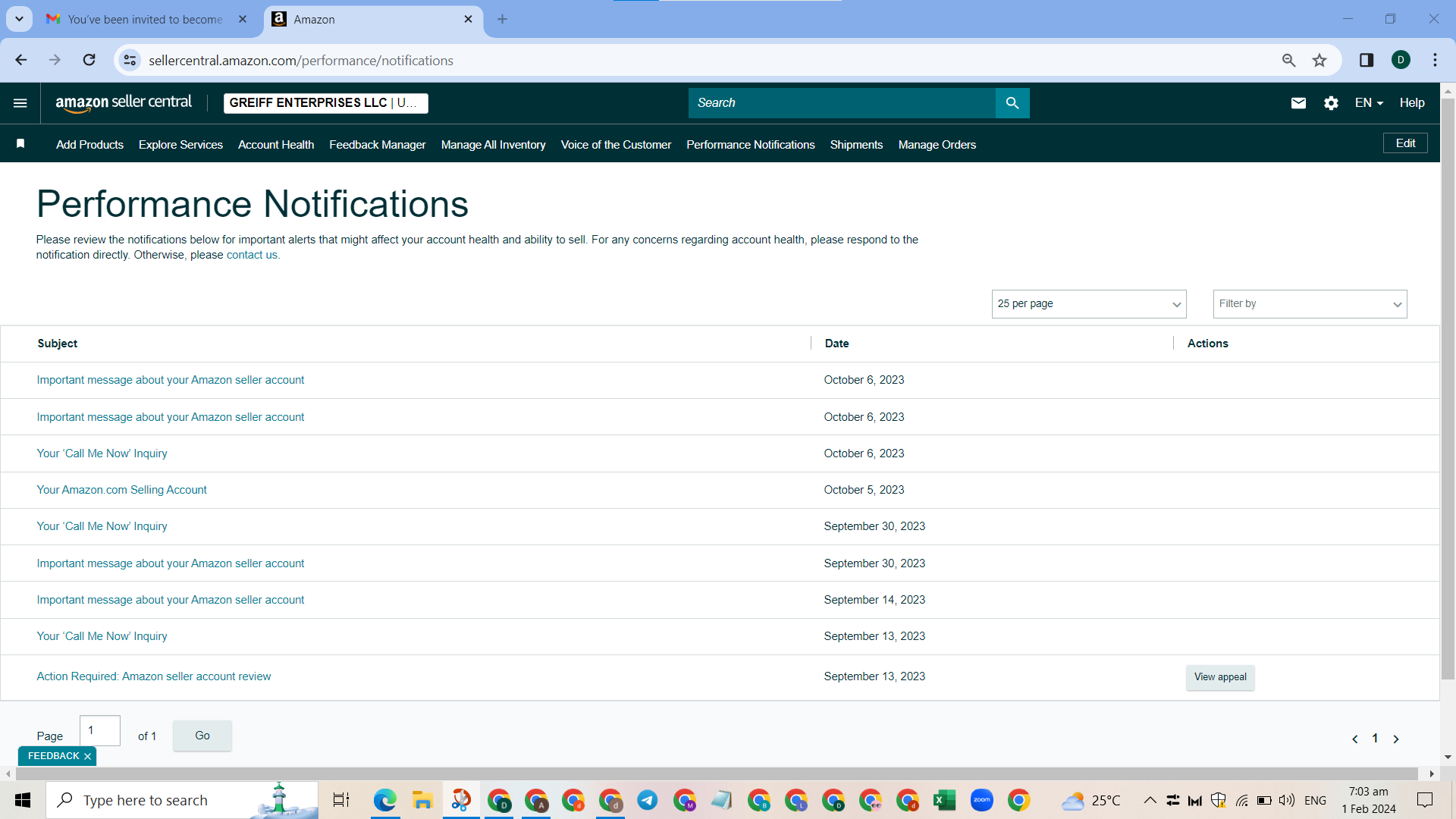Show hidden system tray icons chevron
The width and height of the screenshot is (1456, 819).
pyautogui.click(x=1150, y=800)
